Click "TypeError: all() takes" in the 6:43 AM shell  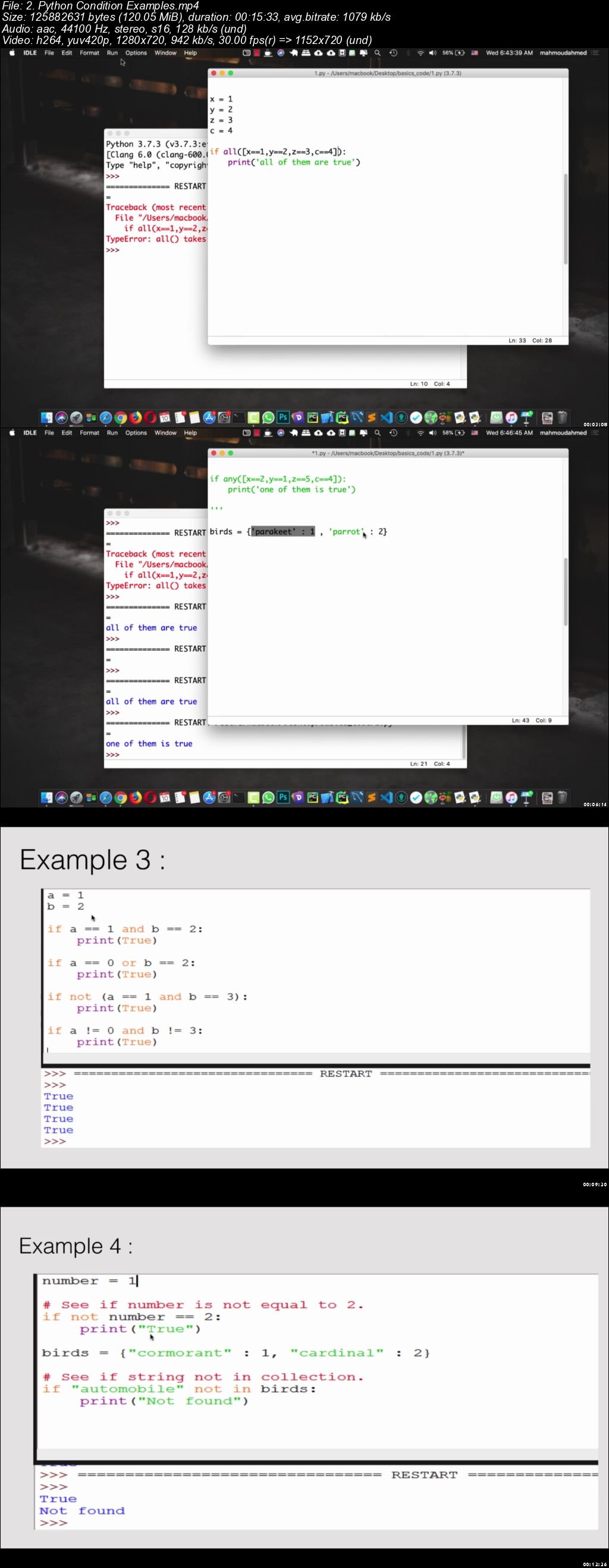point(156,239)
